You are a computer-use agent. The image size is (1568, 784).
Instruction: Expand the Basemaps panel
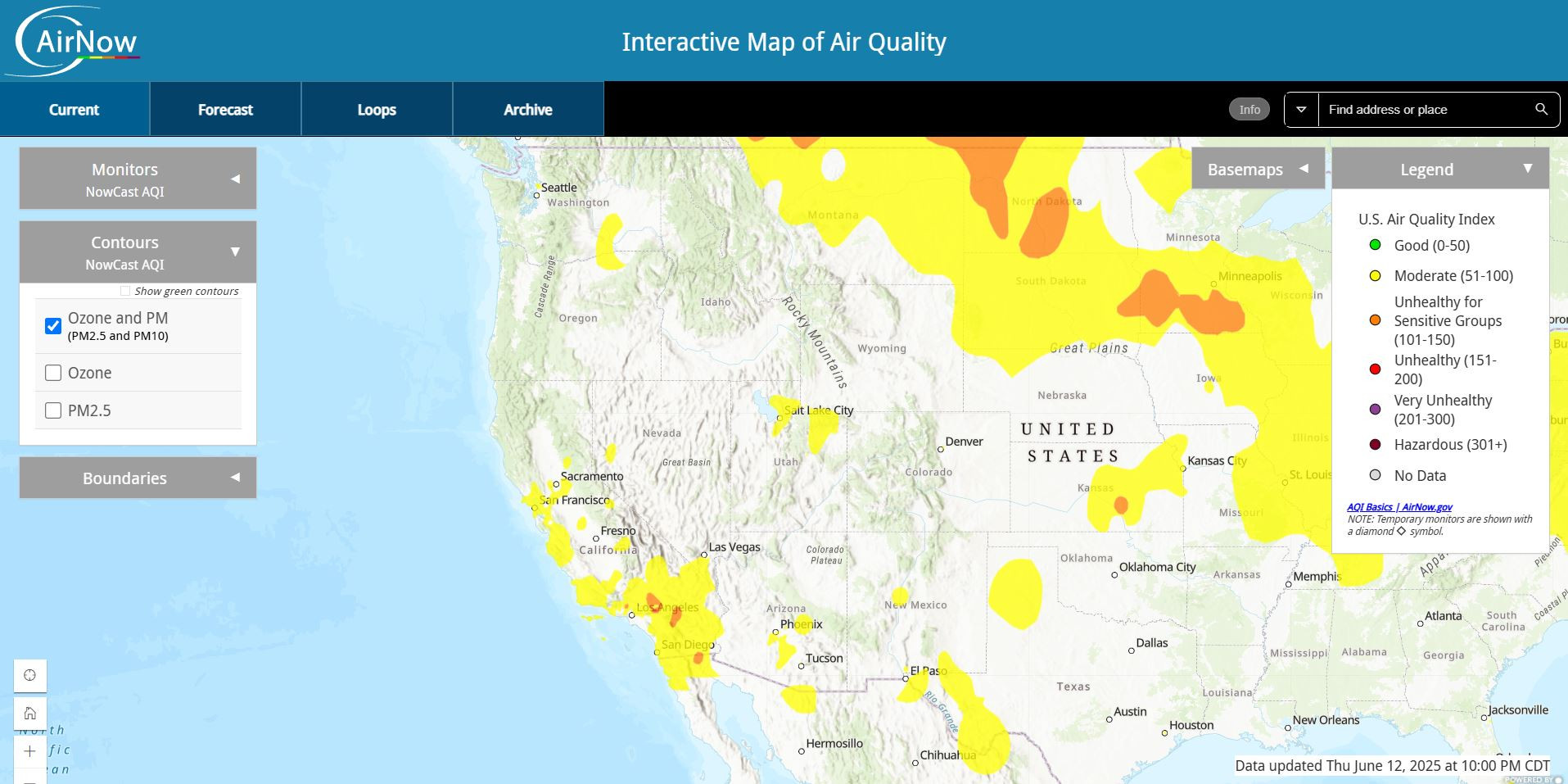1258,169
